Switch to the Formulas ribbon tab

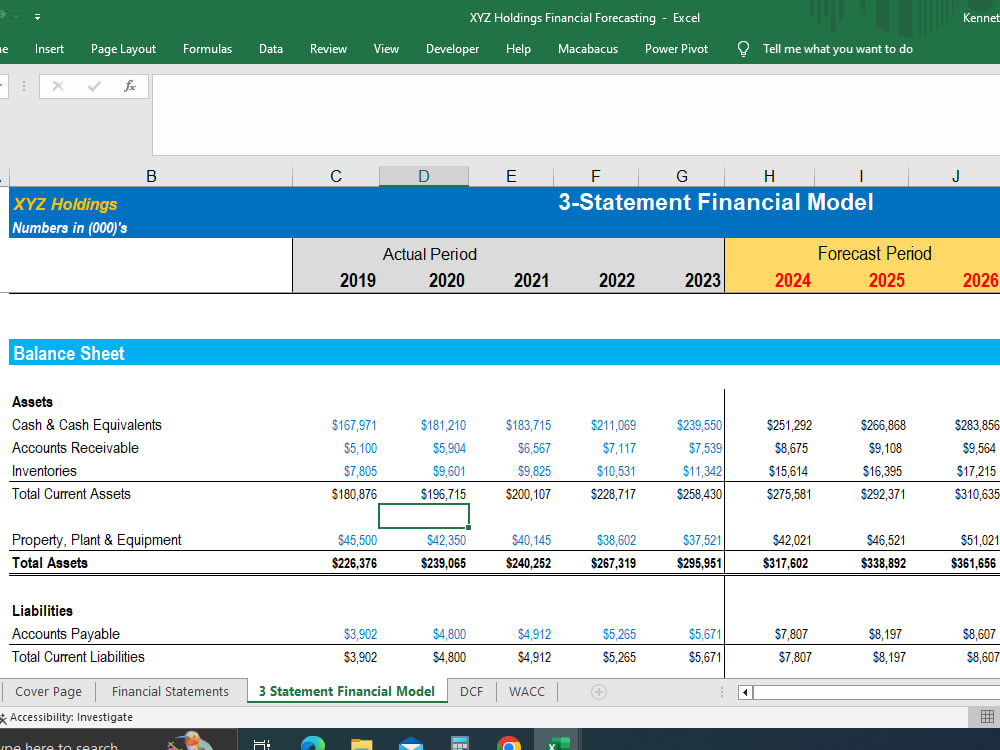(207, 48)
